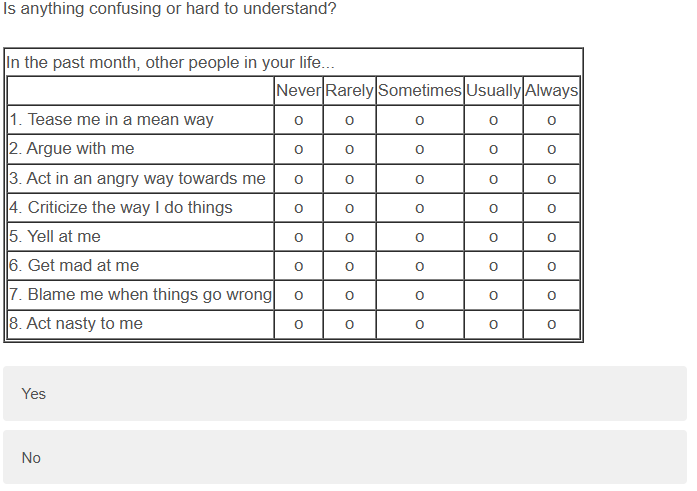697x491 pixels.
Task: Pick Never for 'Act in an angry way towards me'
Action: tap(298, 179)
